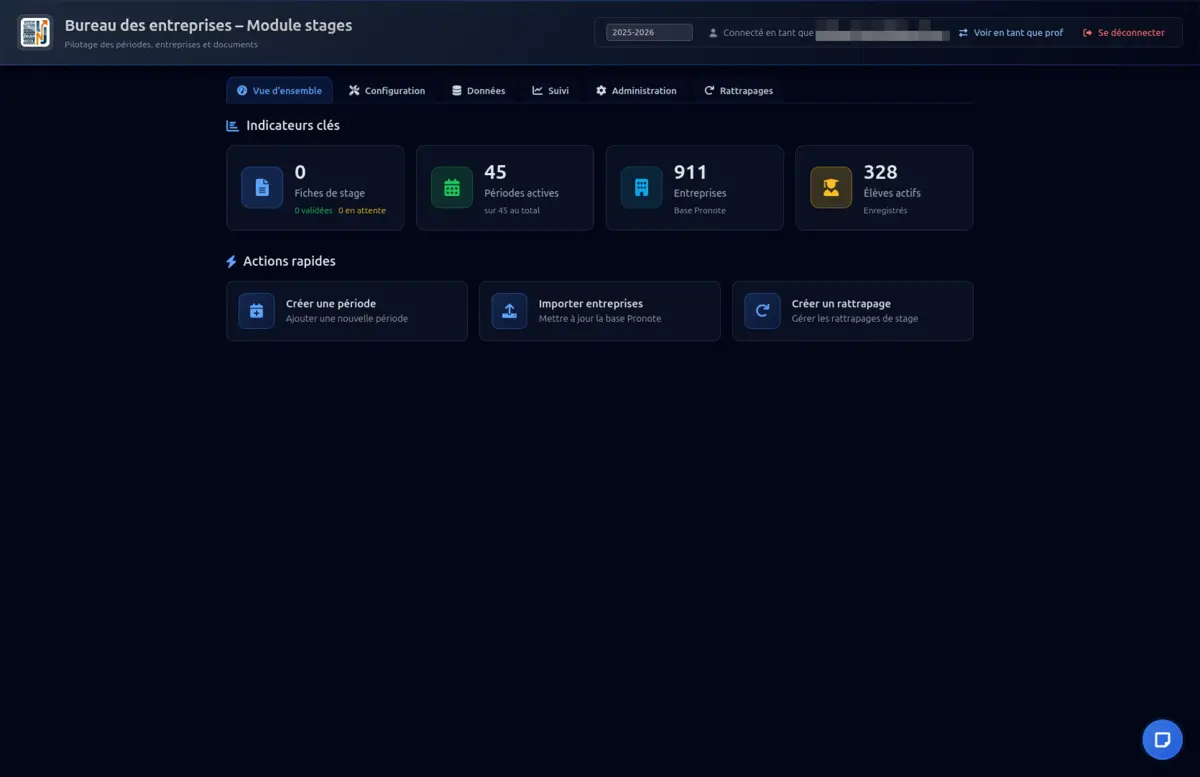
Task: Click the Élèves actifs graduate icon
Action: 831,188
